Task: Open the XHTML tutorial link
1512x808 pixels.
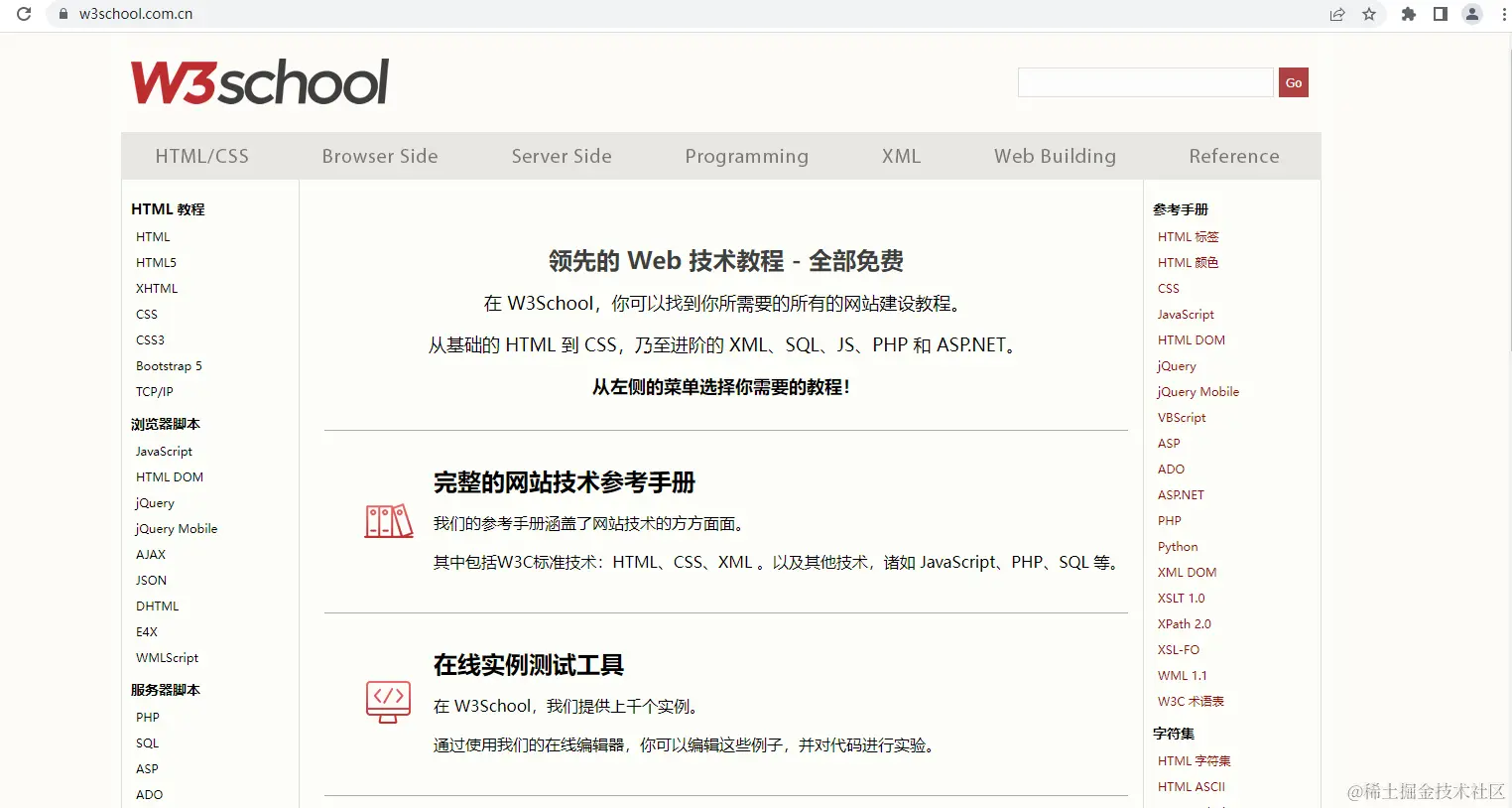Action: point(157,289)
